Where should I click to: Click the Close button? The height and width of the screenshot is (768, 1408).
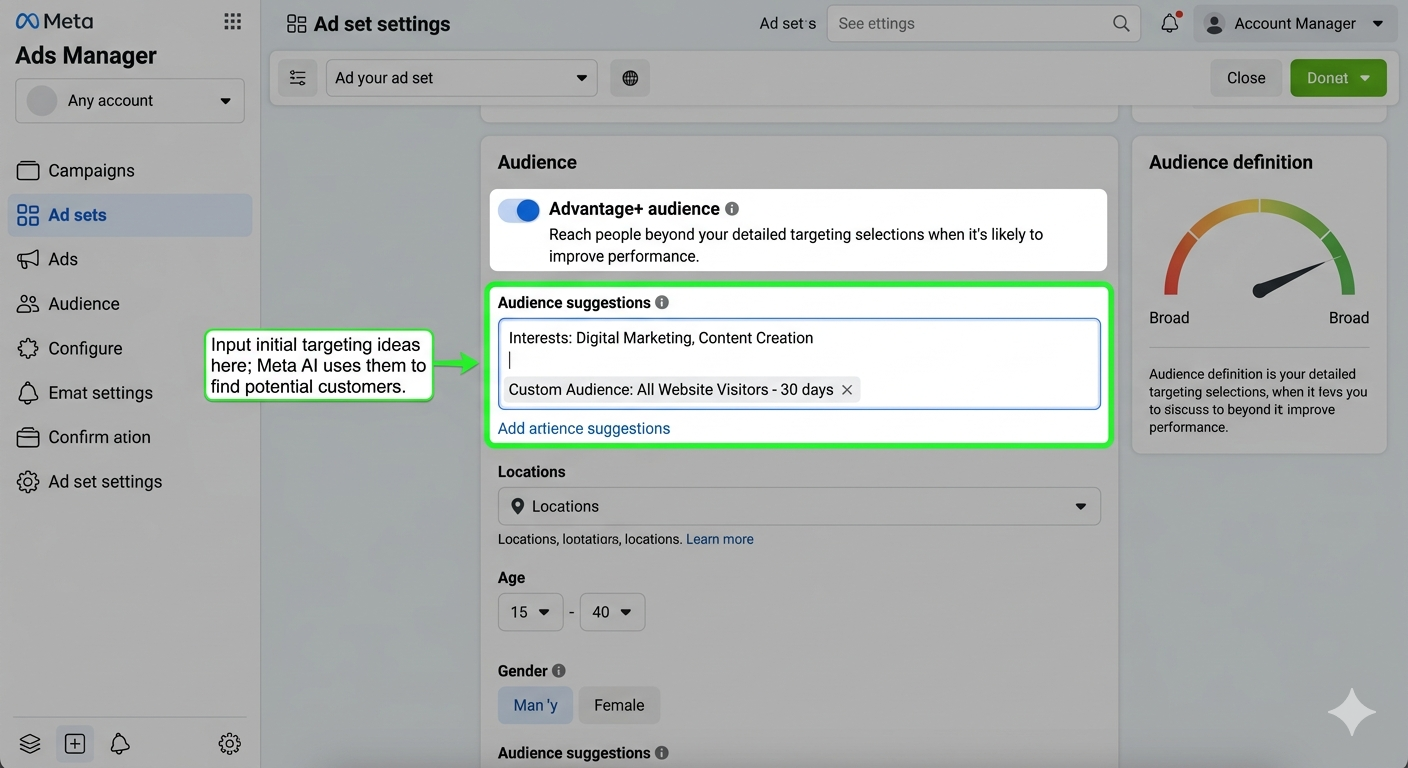pos(1246,78)
